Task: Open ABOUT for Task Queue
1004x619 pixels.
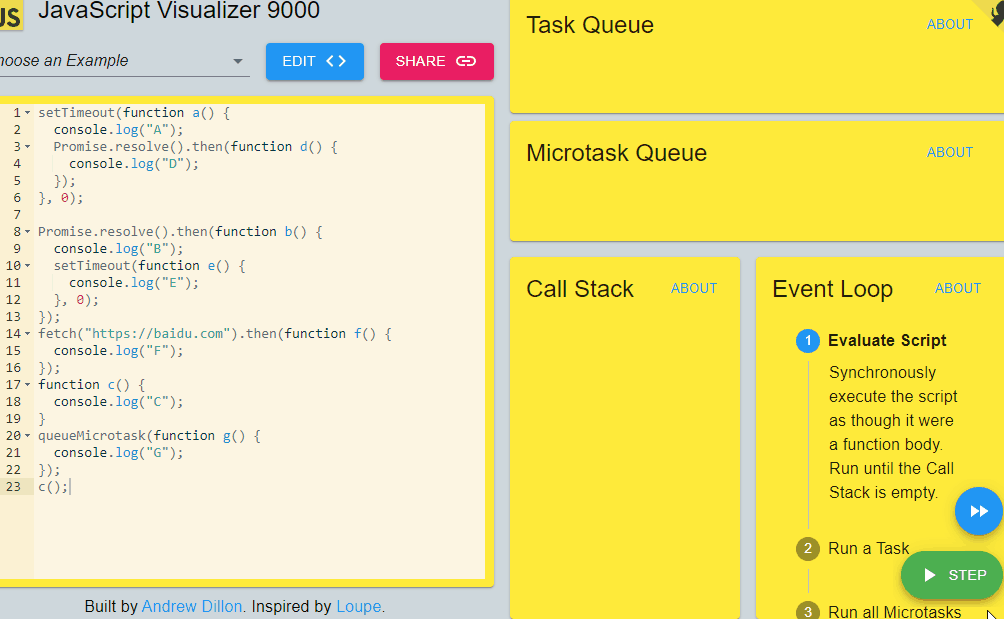Action: tap(950, 24)
